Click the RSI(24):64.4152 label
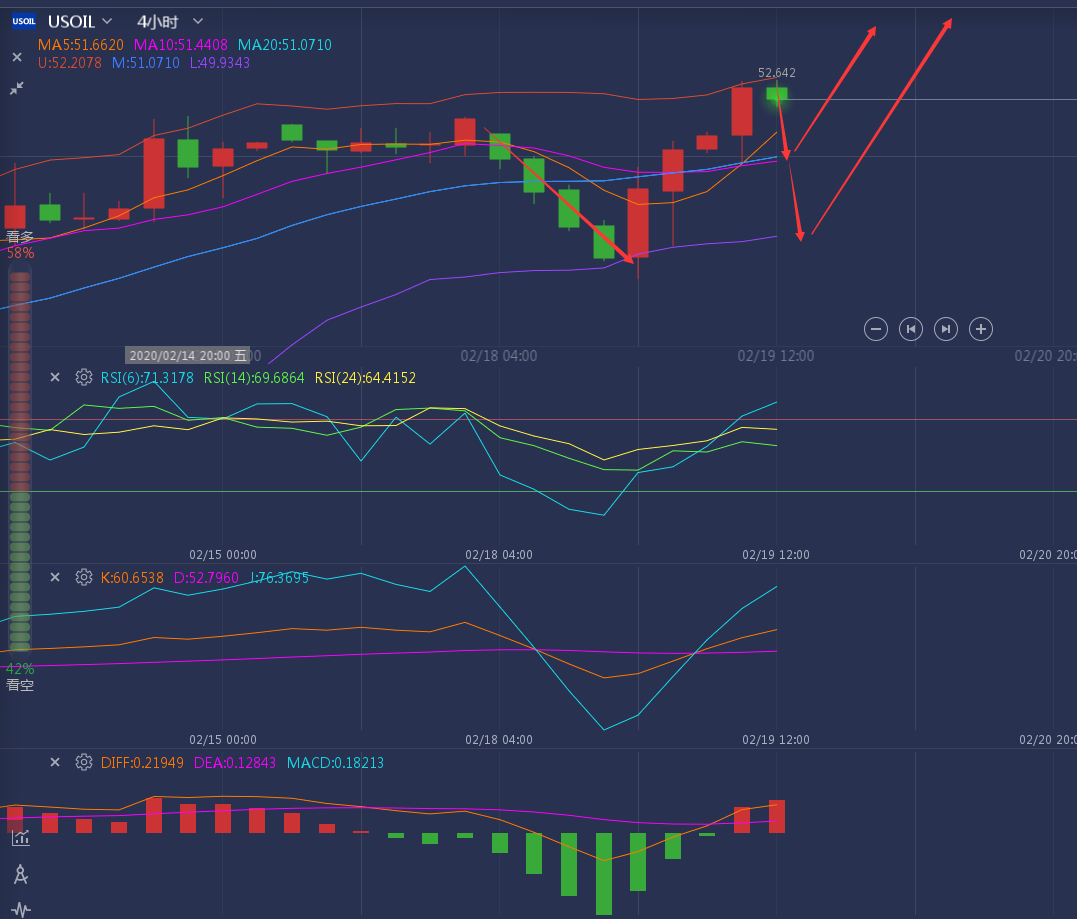Viewport: 1077px width, 919px height. tap(365, 378)
